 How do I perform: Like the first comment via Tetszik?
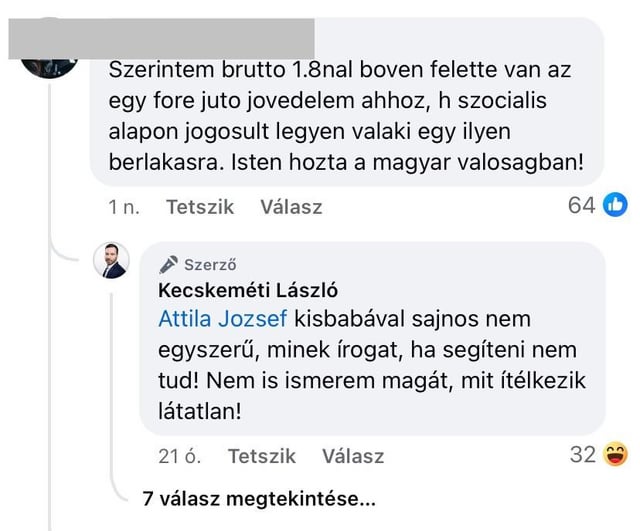[200, 207]
